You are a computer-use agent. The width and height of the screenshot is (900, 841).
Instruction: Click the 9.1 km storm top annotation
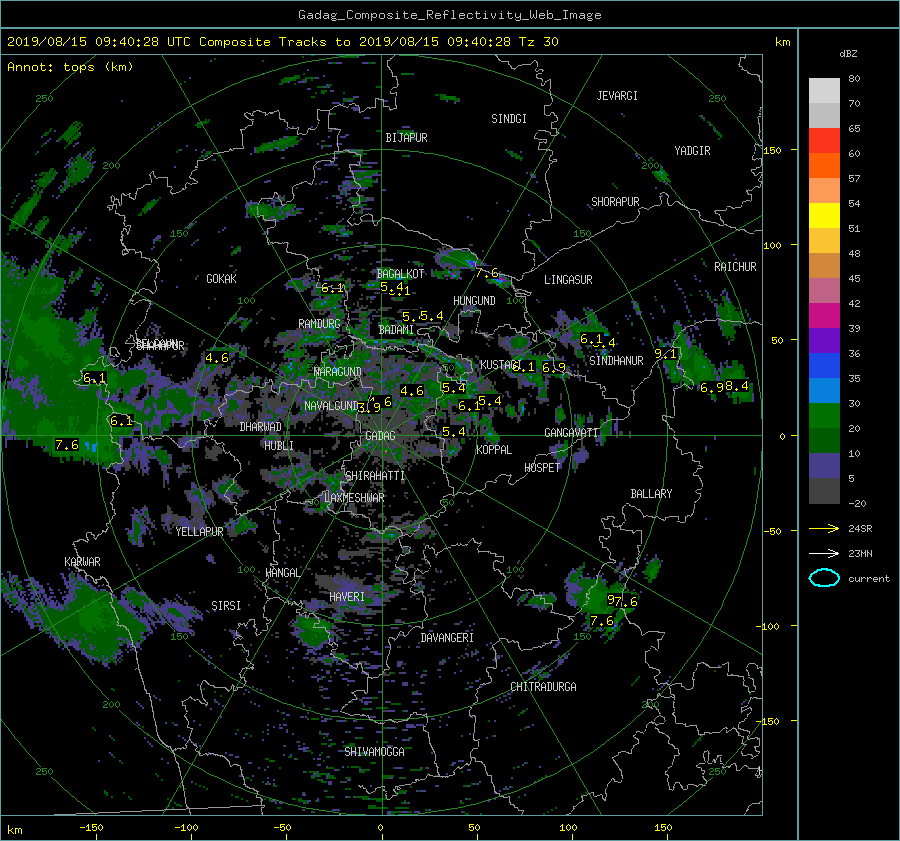point(665,354)
